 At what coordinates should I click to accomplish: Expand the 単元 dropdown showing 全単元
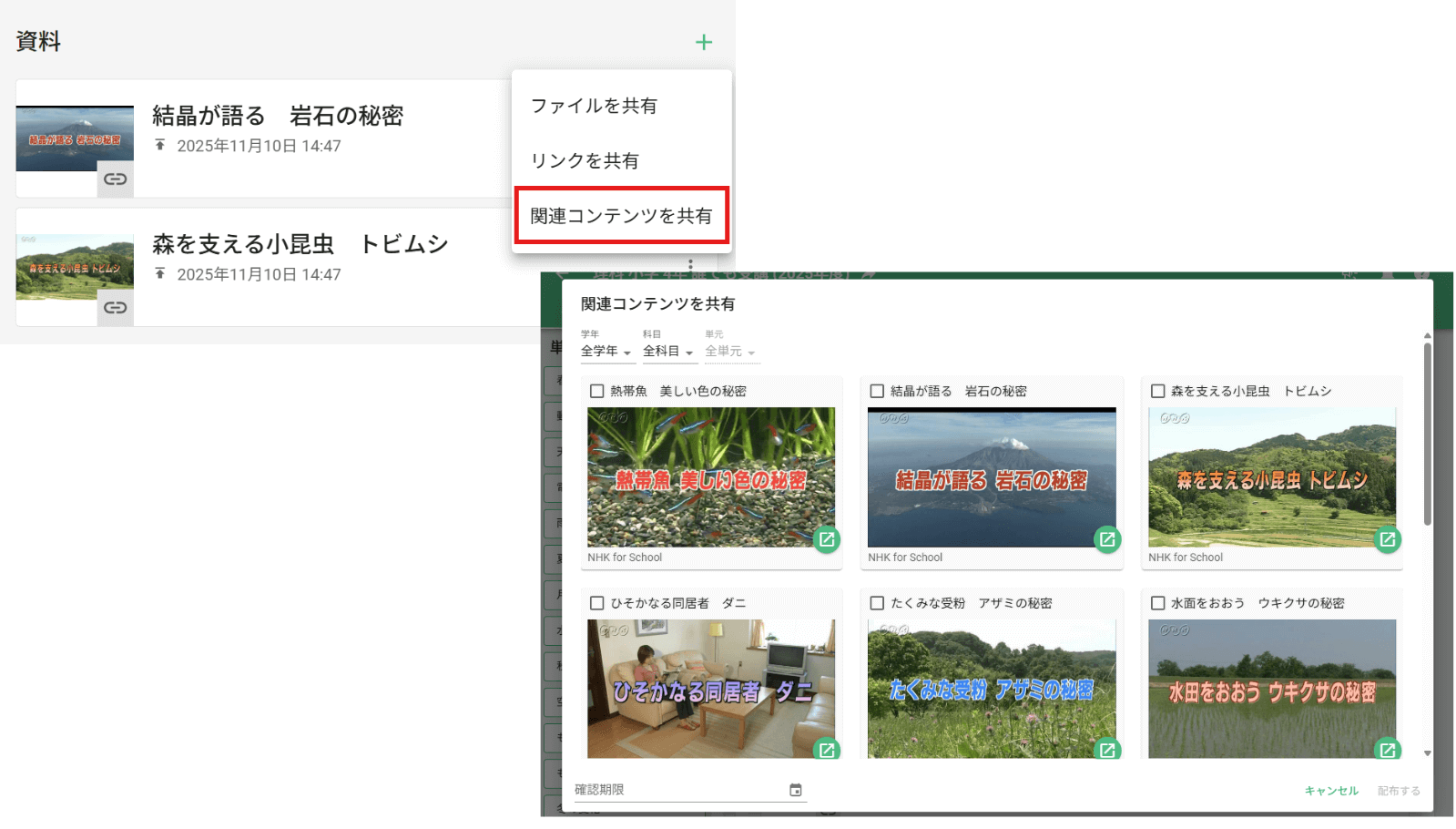[x=730, y=352]
